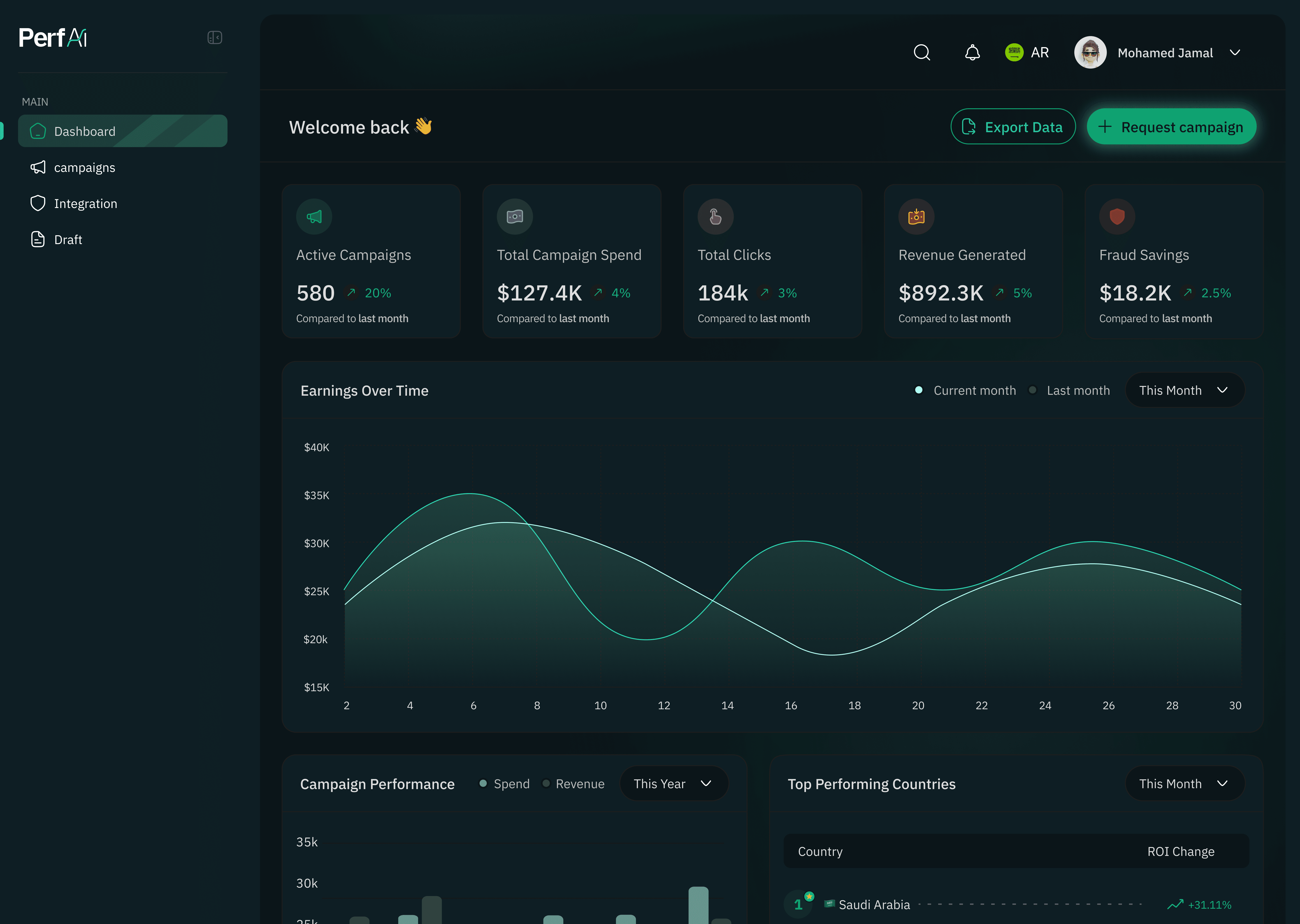Click the $892.3K revenue value
The height and width of the screenshot is (924, 1300).
pyautogui.click(x=941, y=293)
